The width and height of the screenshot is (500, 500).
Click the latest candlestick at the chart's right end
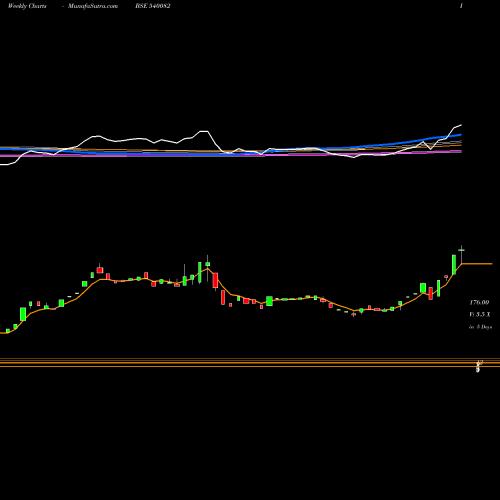(462, 254)
